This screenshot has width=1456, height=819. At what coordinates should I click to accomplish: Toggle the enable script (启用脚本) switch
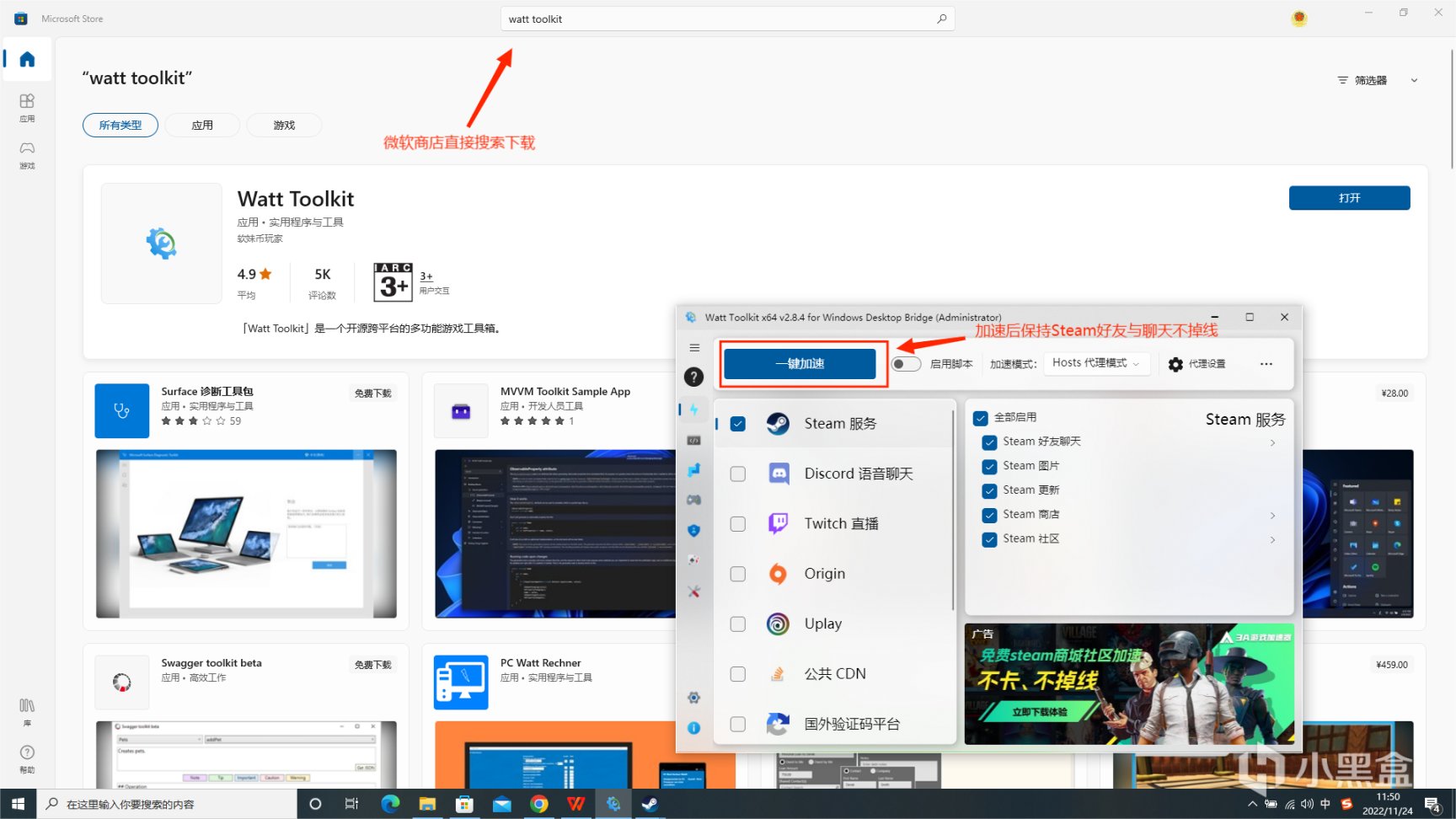coord(906,364)
